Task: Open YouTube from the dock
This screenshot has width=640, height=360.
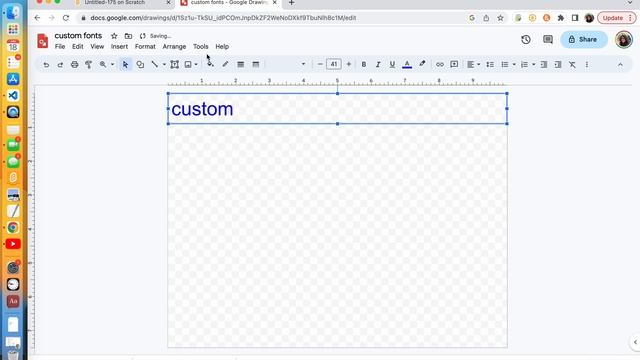Action: [x=13, y=244]
